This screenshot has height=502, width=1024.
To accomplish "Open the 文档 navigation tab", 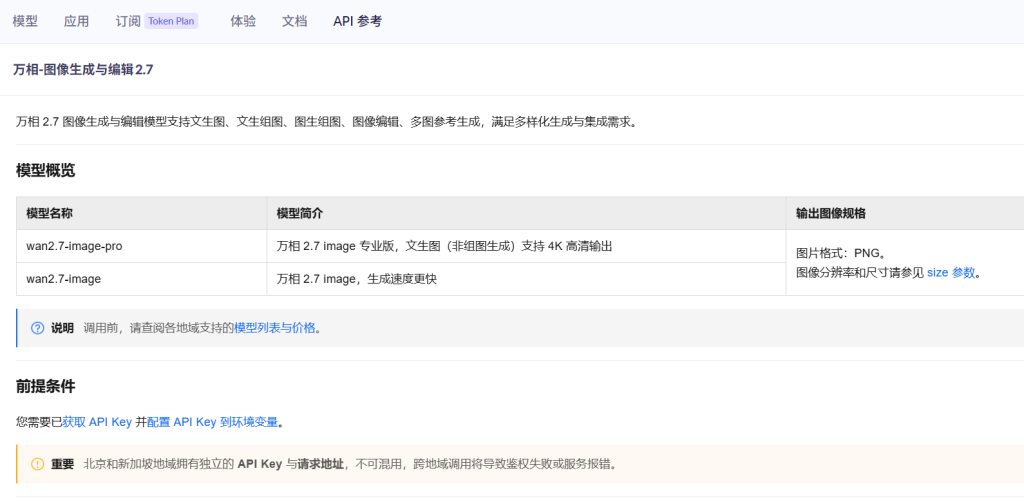I will pyautogui.click(x=294, y=21).
